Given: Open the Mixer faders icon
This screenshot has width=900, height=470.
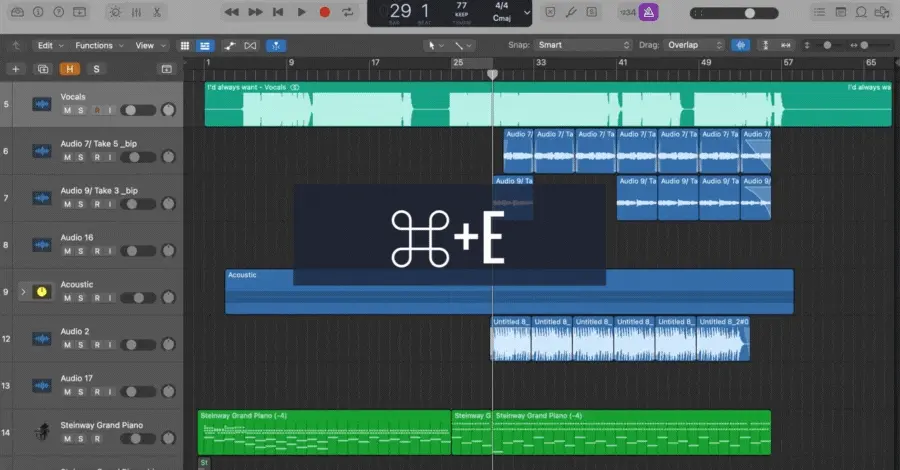Looking at the screenshot, I should tap(136, 12).
